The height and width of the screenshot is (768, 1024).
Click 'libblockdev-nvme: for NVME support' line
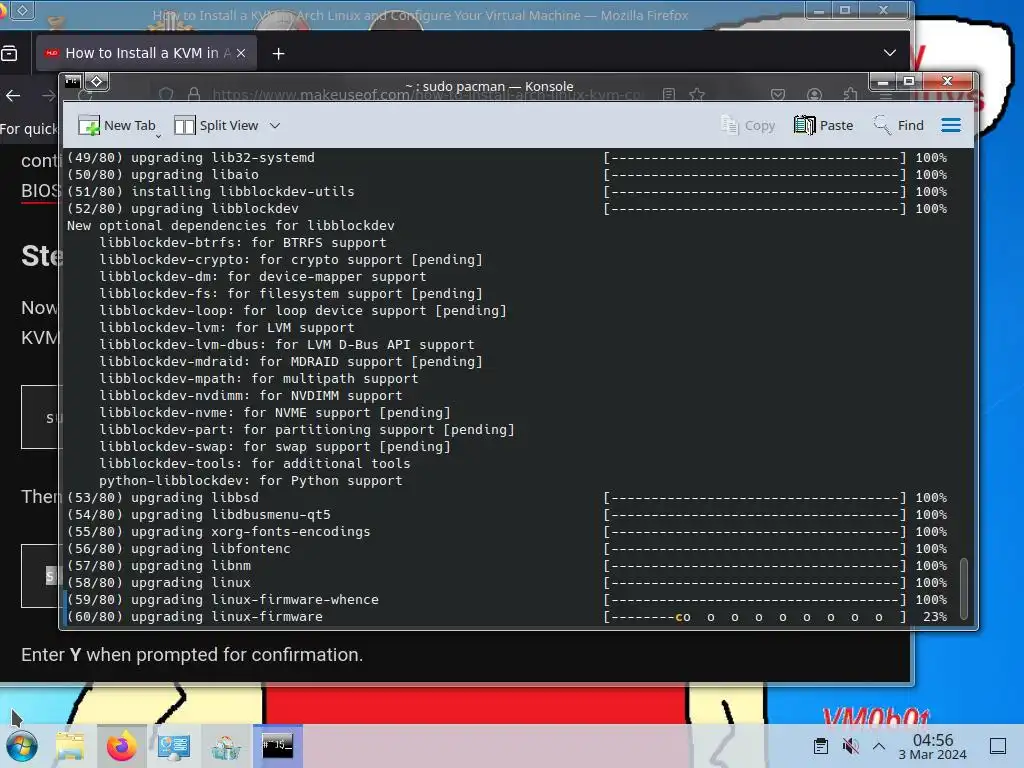click(275, 413)
